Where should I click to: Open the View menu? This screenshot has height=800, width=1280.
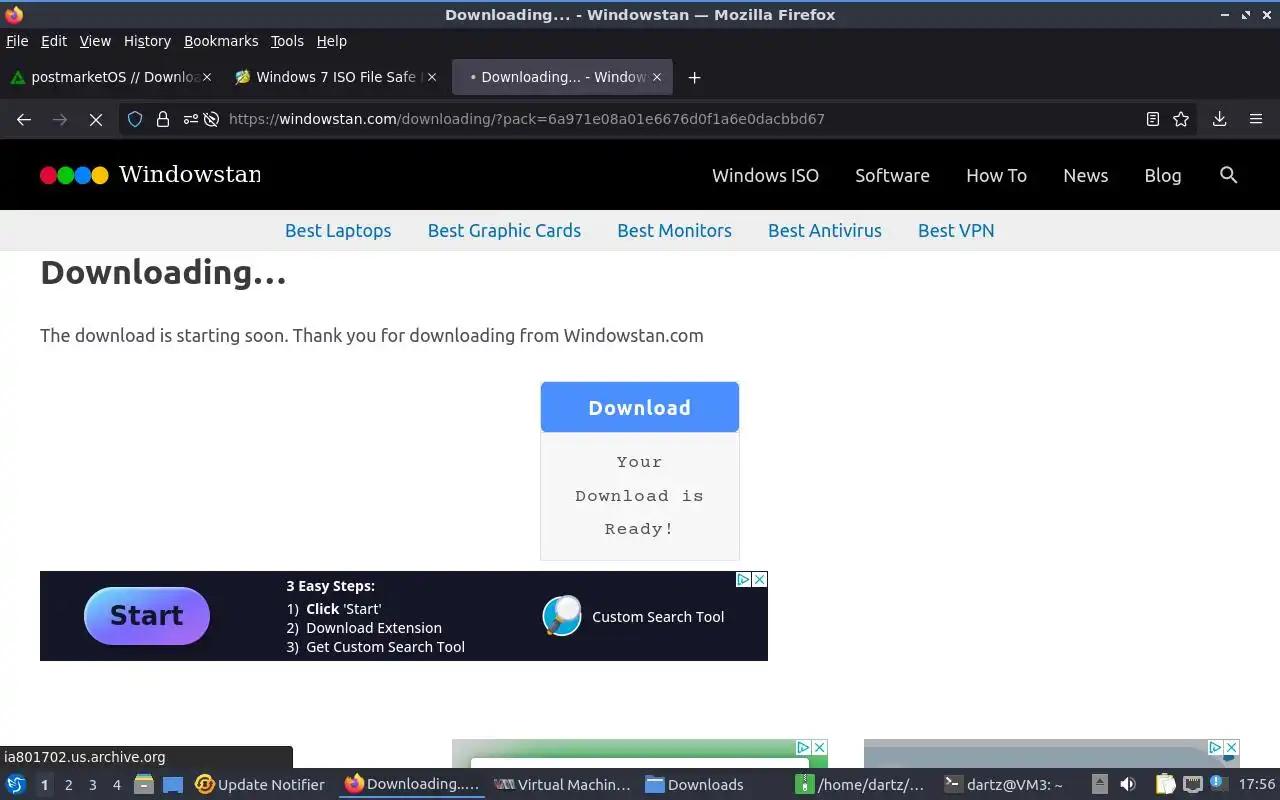tap(95, 41)
